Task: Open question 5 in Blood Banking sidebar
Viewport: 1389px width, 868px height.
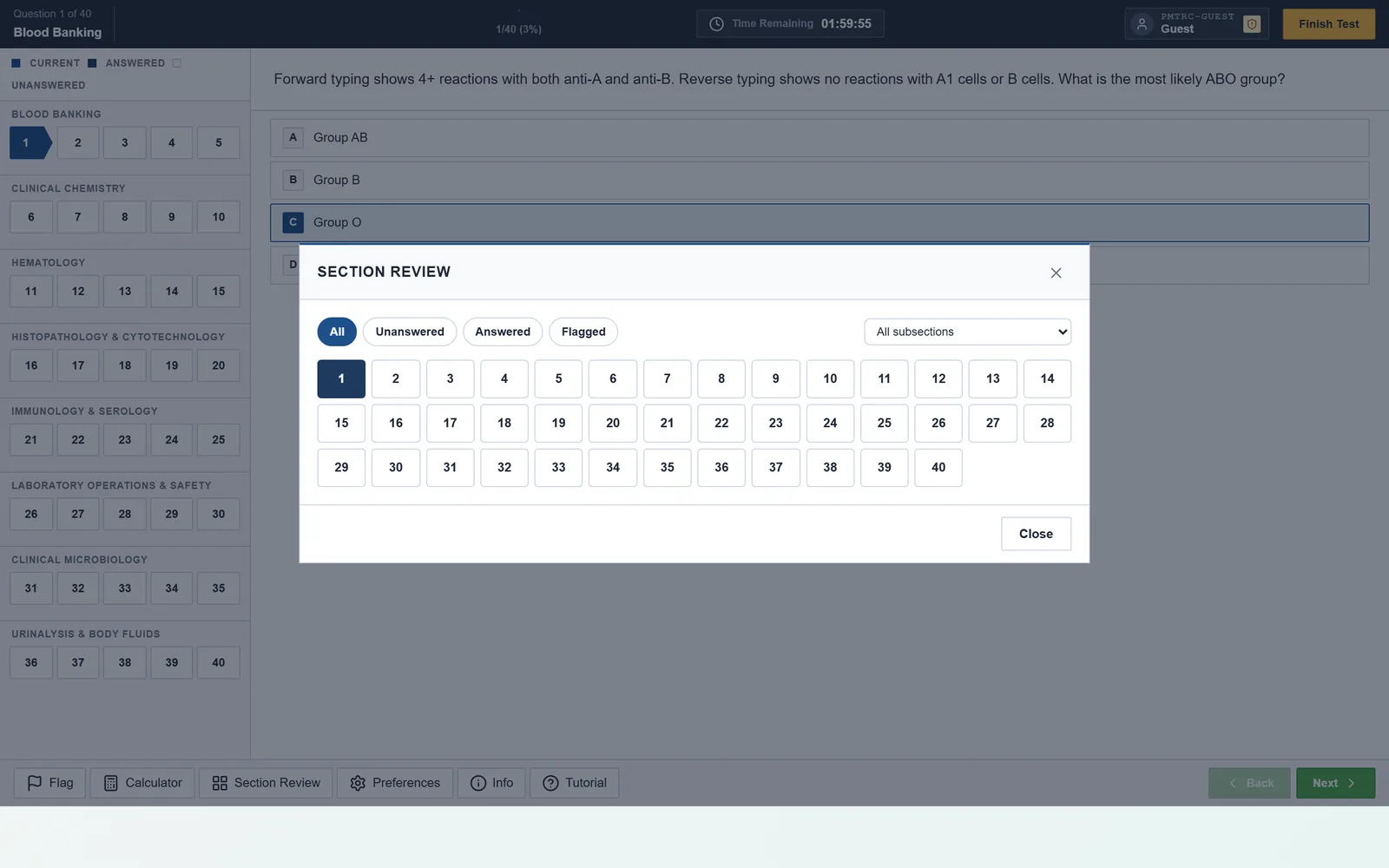Action: pos(219,142)
